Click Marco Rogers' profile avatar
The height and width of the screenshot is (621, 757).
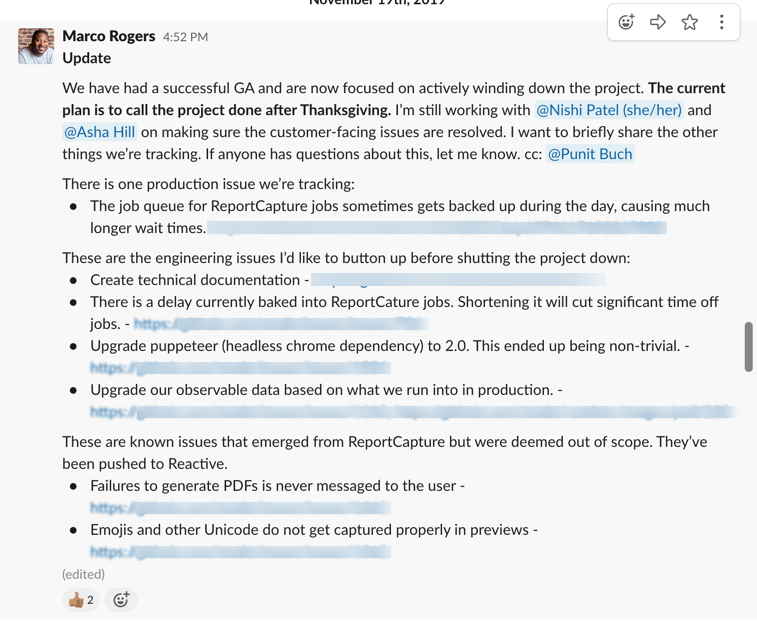click(x=36, y=46)
